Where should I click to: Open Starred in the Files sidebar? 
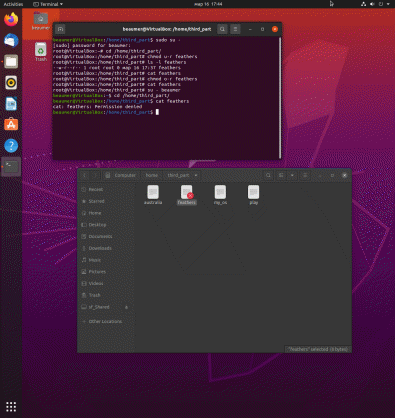[106, 201]
